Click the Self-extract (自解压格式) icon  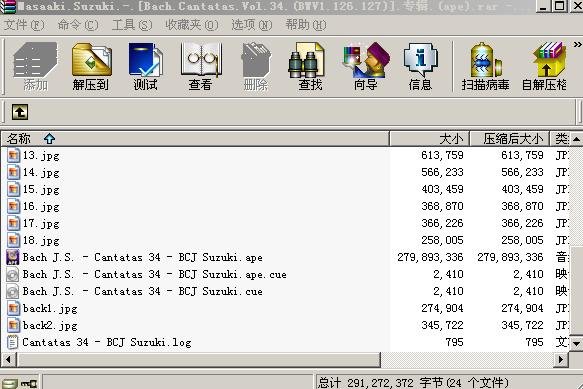[x=544, y=66]
